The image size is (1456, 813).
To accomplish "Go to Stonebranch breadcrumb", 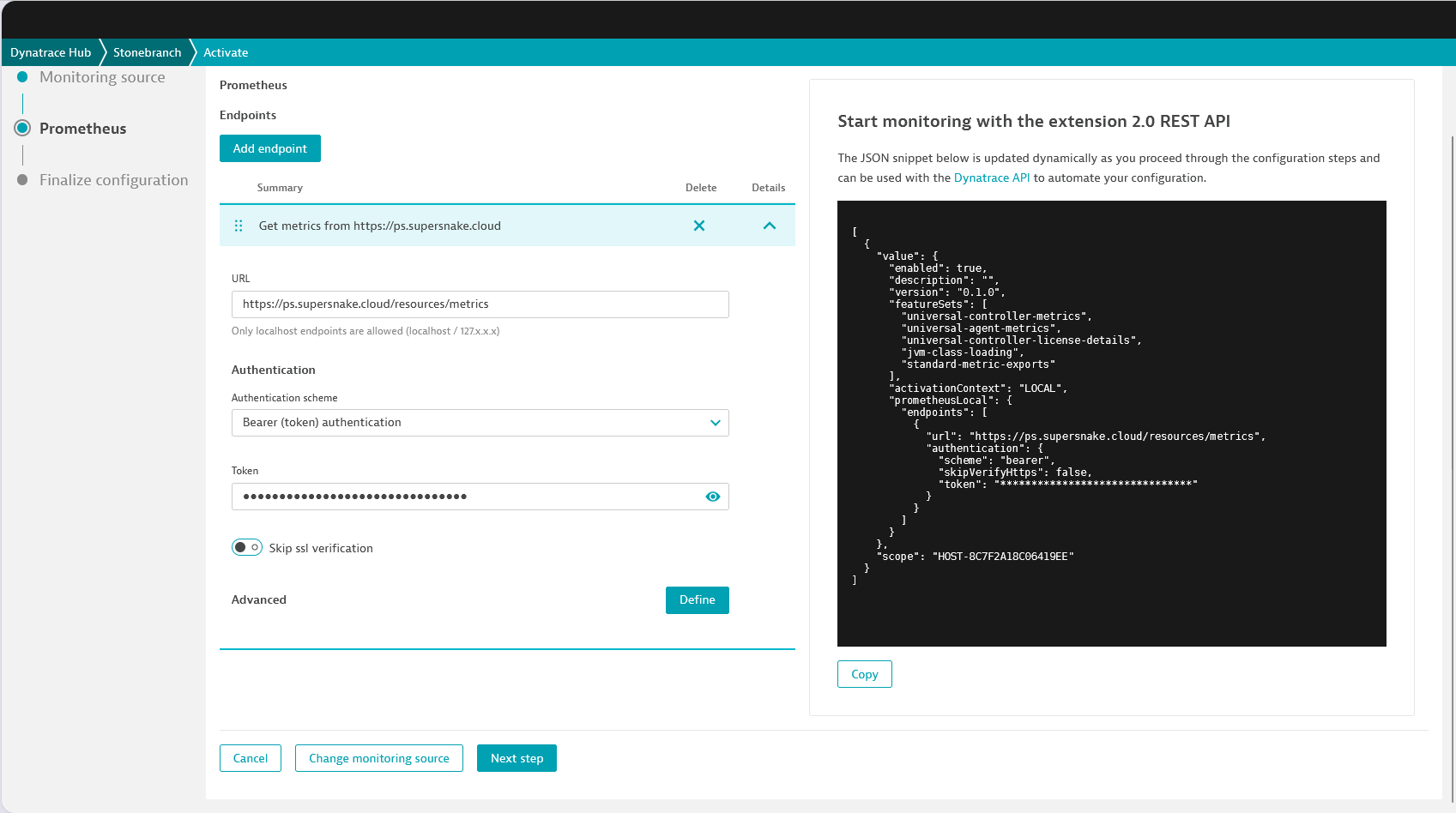I will pos(148,52).
